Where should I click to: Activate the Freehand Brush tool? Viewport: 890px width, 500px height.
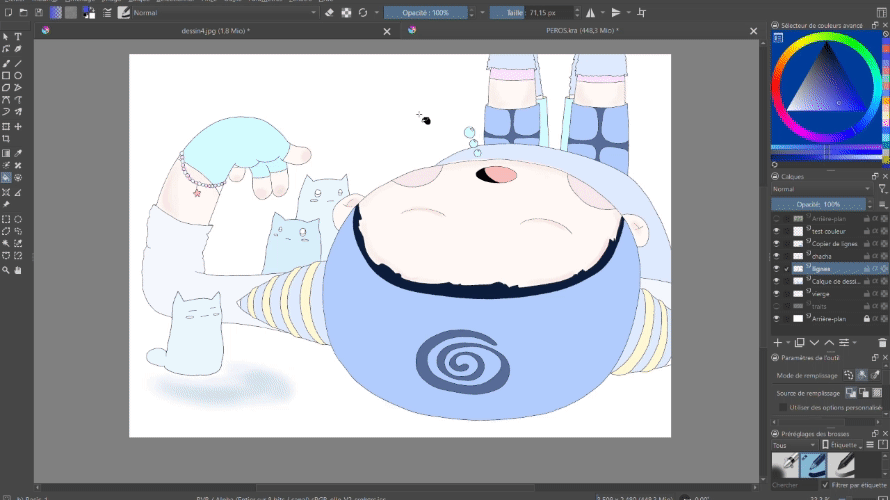coord(6,62)
